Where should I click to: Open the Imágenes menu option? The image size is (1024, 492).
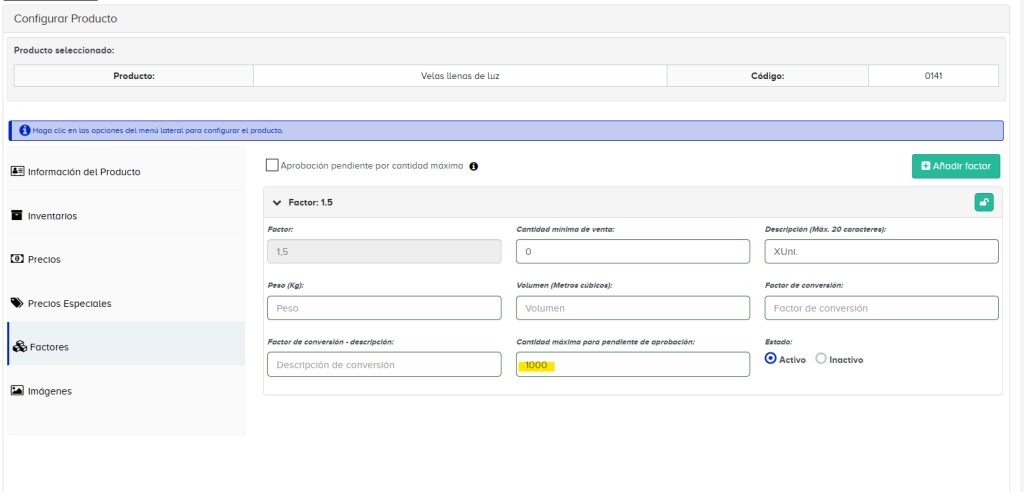[x=126, y=391]
